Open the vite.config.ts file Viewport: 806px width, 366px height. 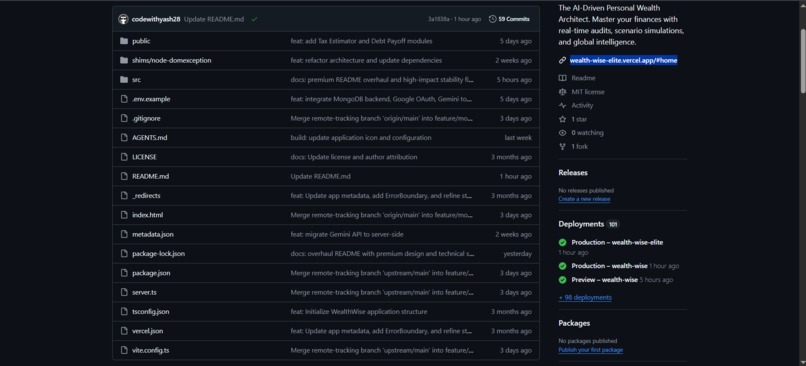pos(150,350)
